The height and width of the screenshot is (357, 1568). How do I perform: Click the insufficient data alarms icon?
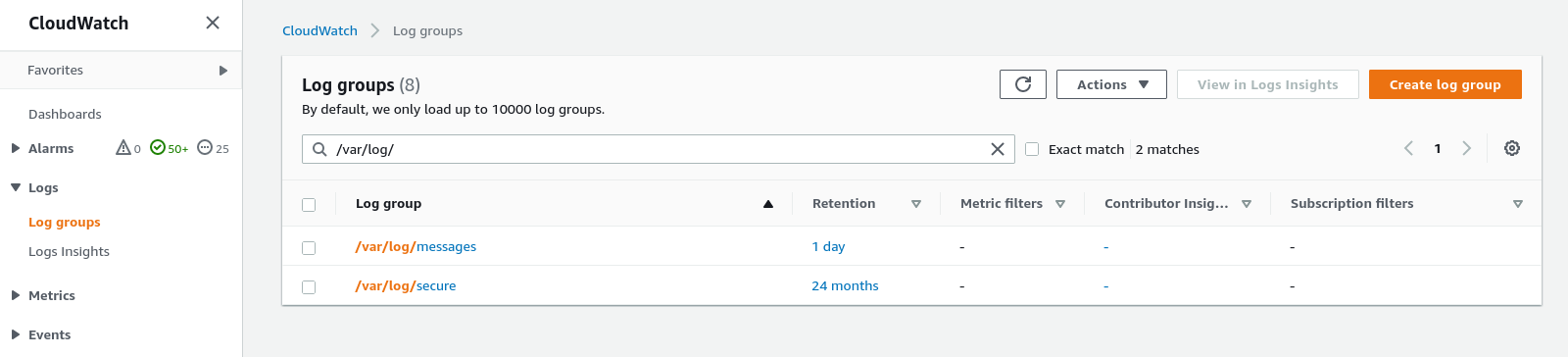coord(205,148)
